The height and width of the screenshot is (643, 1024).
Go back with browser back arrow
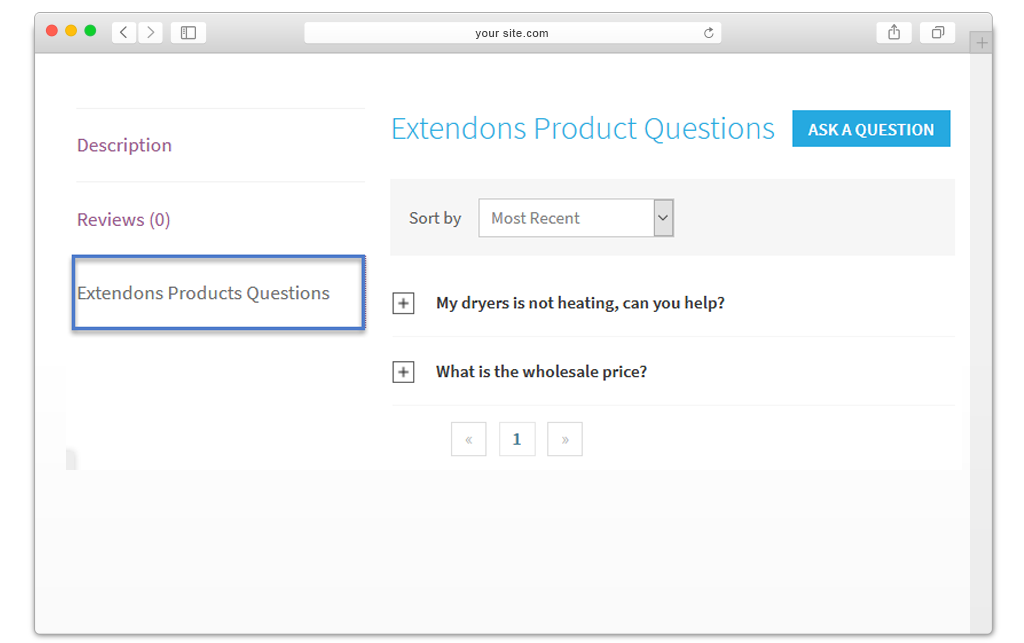pos(123,32)
